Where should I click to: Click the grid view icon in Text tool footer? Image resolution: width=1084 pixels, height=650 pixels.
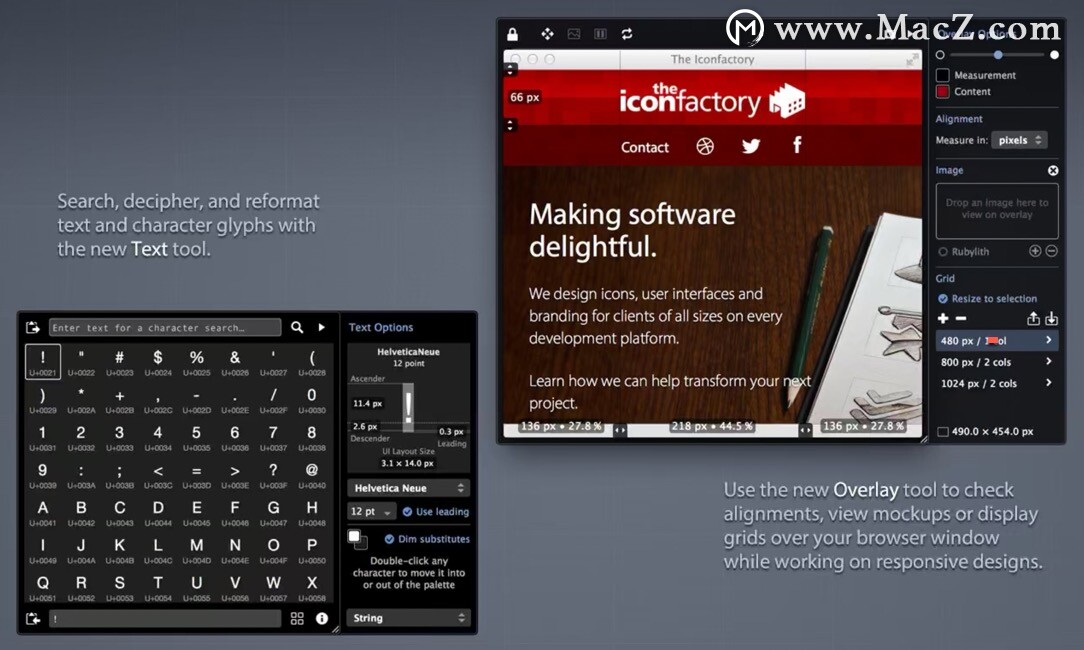click(x=297, y=618)
